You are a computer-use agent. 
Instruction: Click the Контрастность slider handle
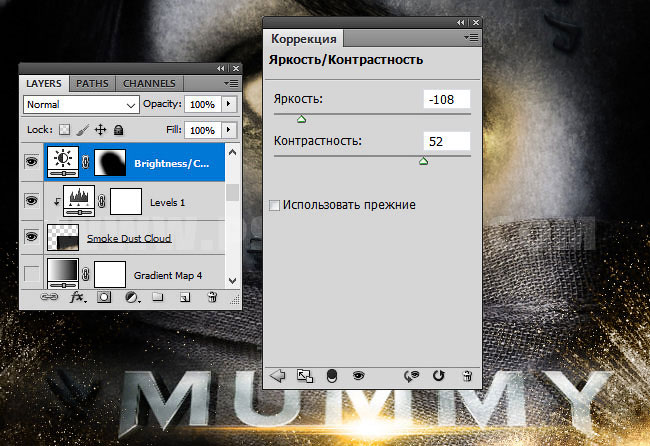click(423, 161)
